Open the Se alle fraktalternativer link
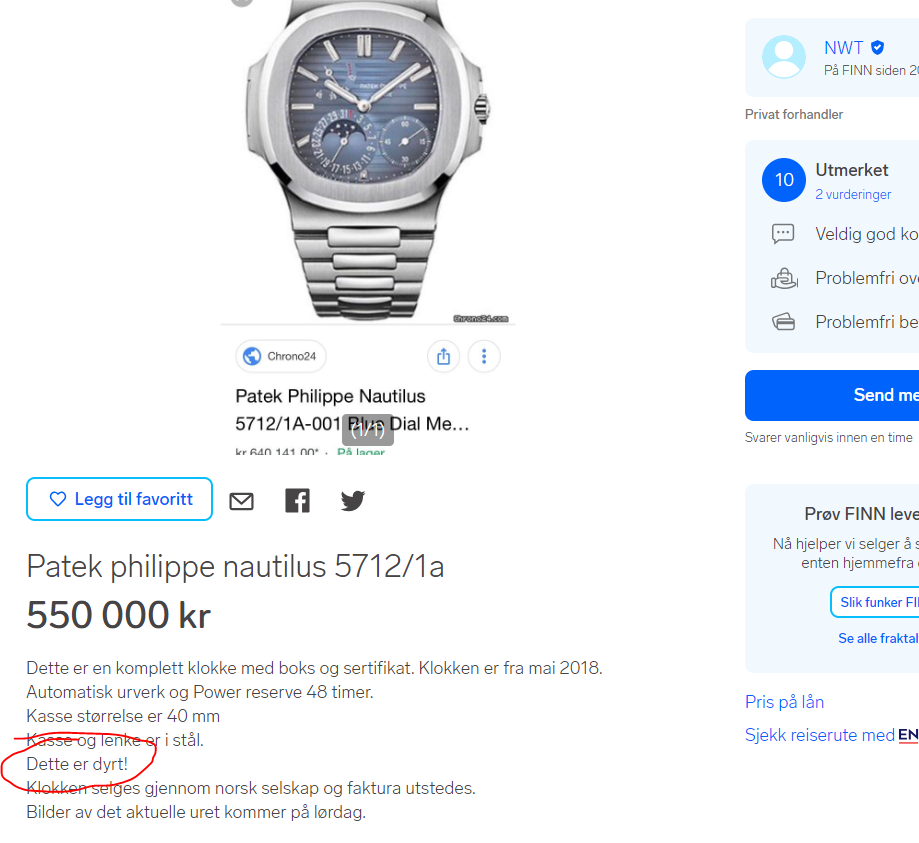Viewport: 919px width, 843px height. (877, 638)
